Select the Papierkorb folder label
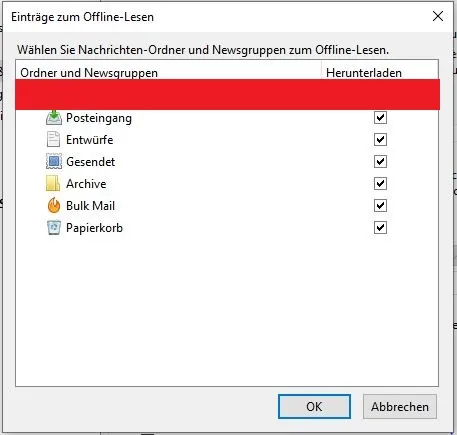457x435 pixels. click(94, 228)
